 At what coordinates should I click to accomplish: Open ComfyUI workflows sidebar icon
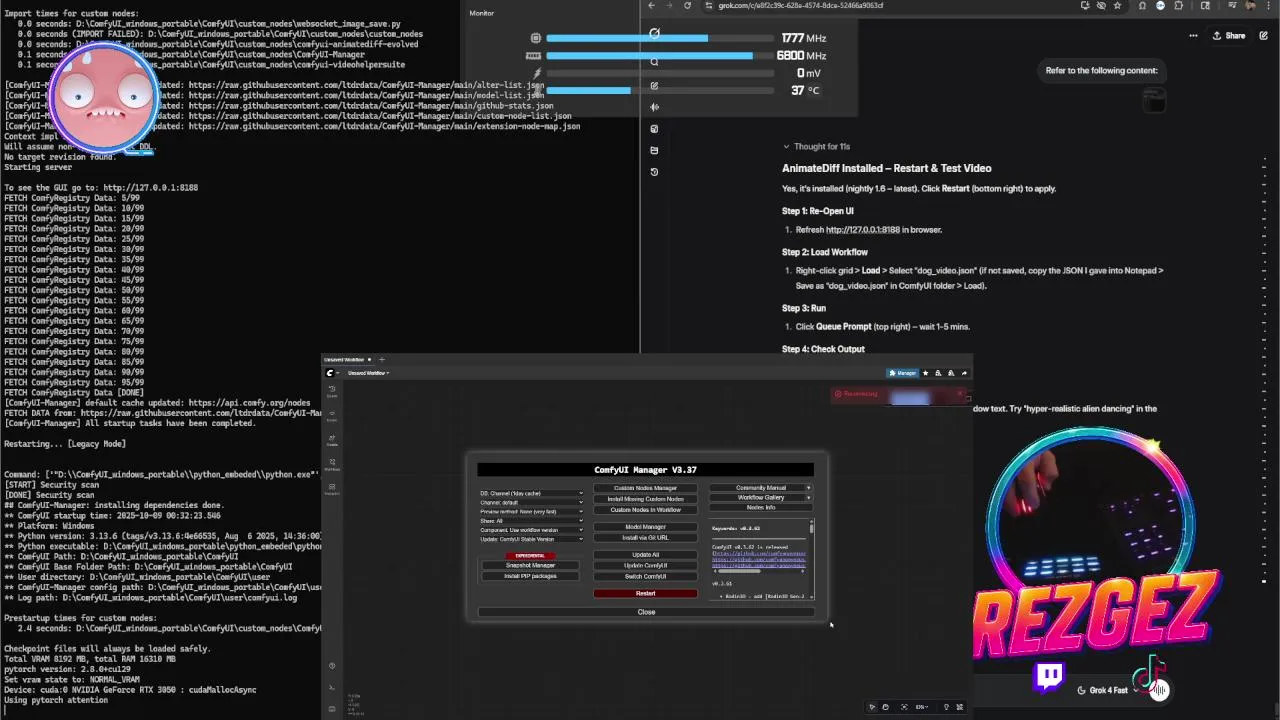click(332, 464)
